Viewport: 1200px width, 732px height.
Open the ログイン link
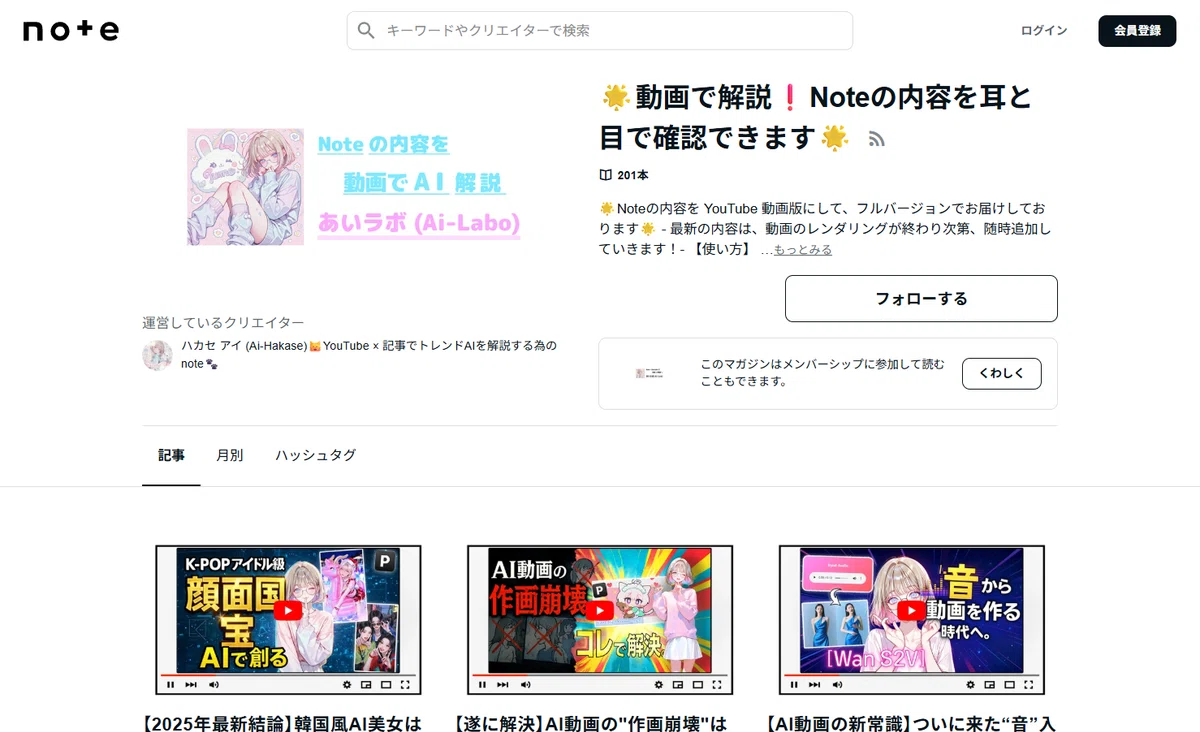tap(1044, 31)
